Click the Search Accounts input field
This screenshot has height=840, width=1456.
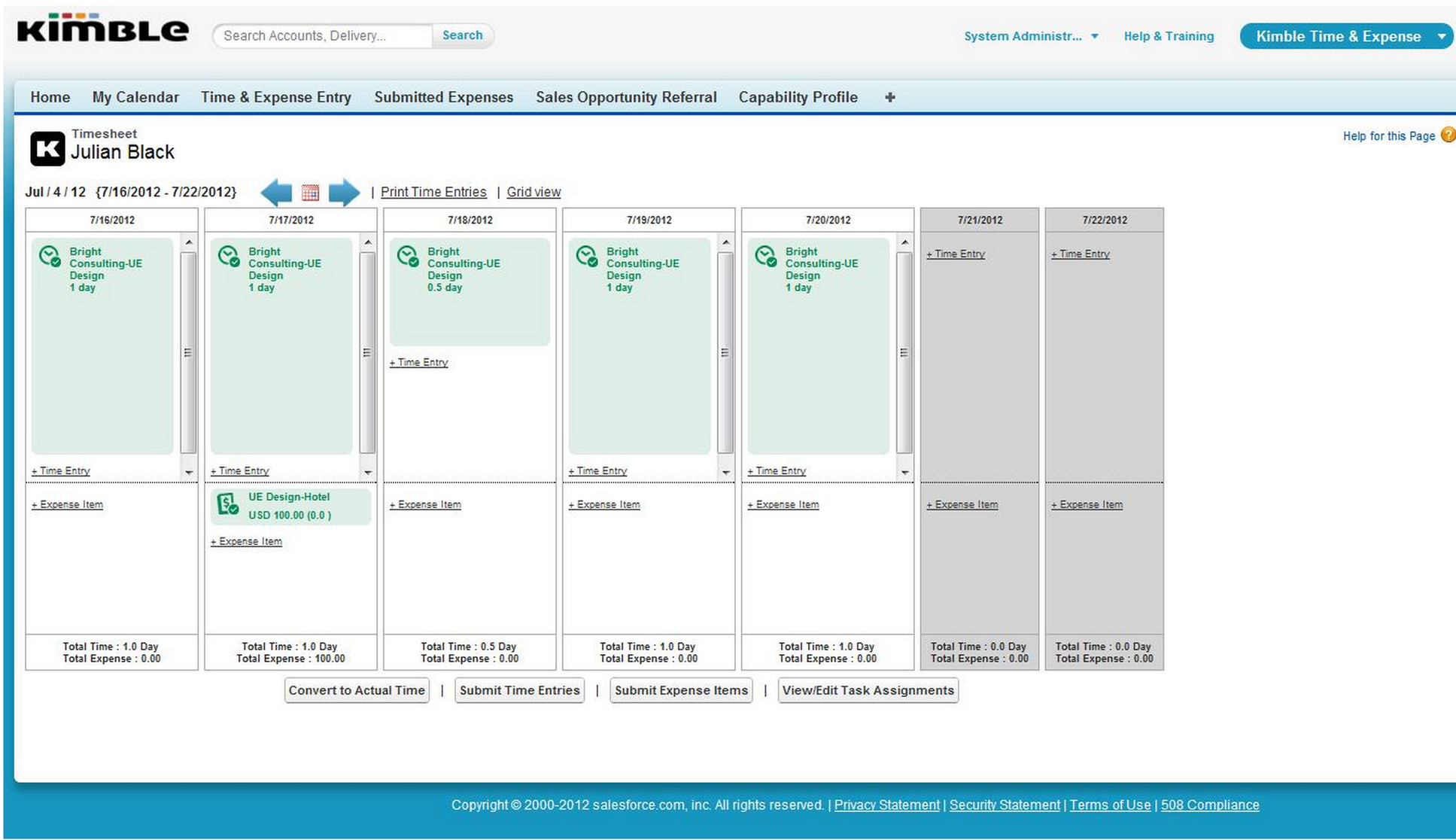click(x=324, y=36)
